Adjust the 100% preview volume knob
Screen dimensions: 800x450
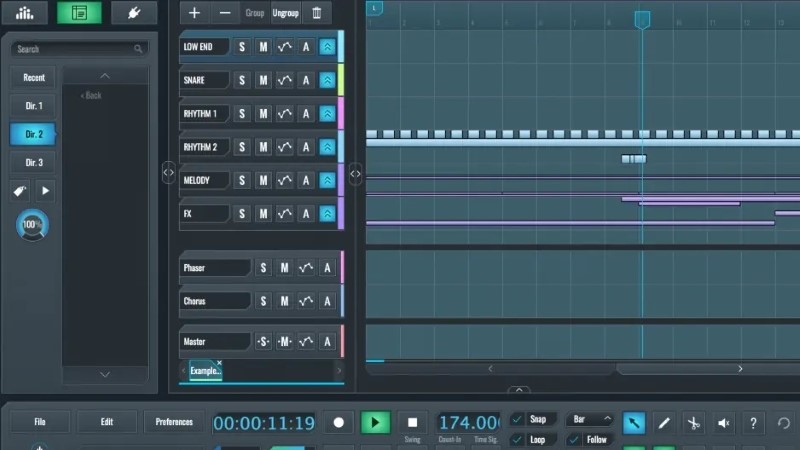(32, 225)
